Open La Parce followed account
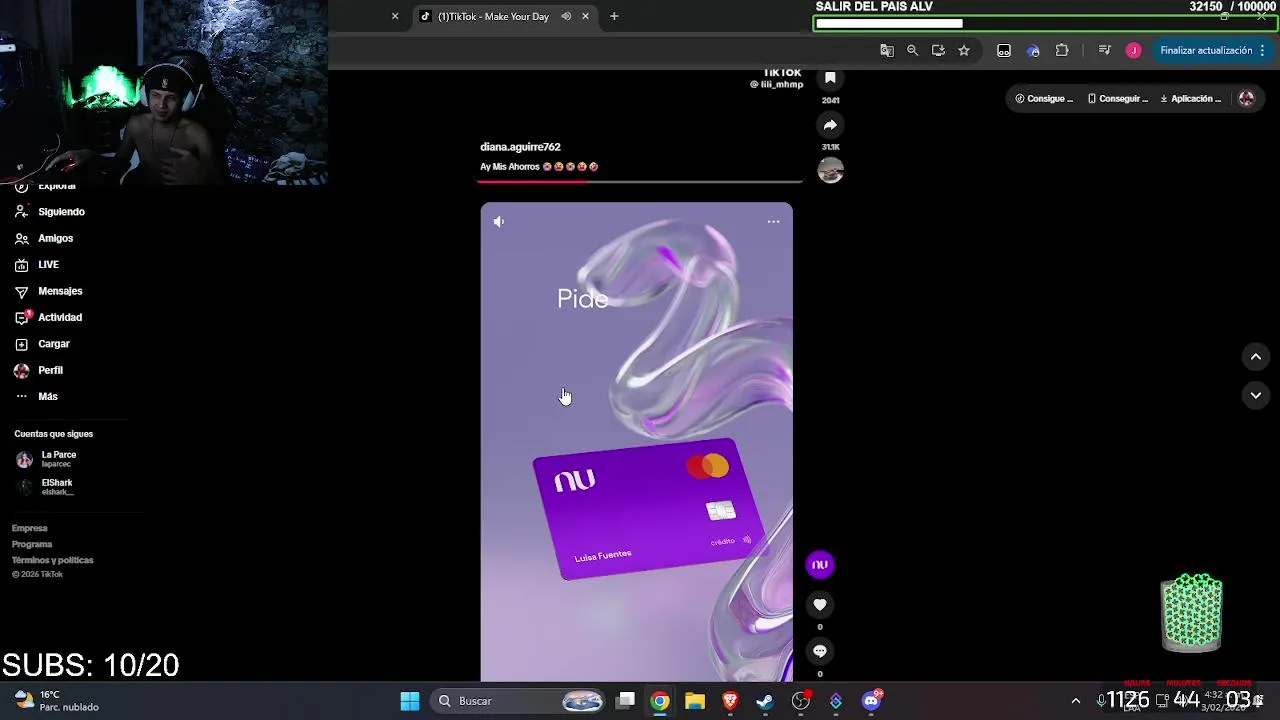The height and width of the screenshot is (720, 1280). click(46, 459)
